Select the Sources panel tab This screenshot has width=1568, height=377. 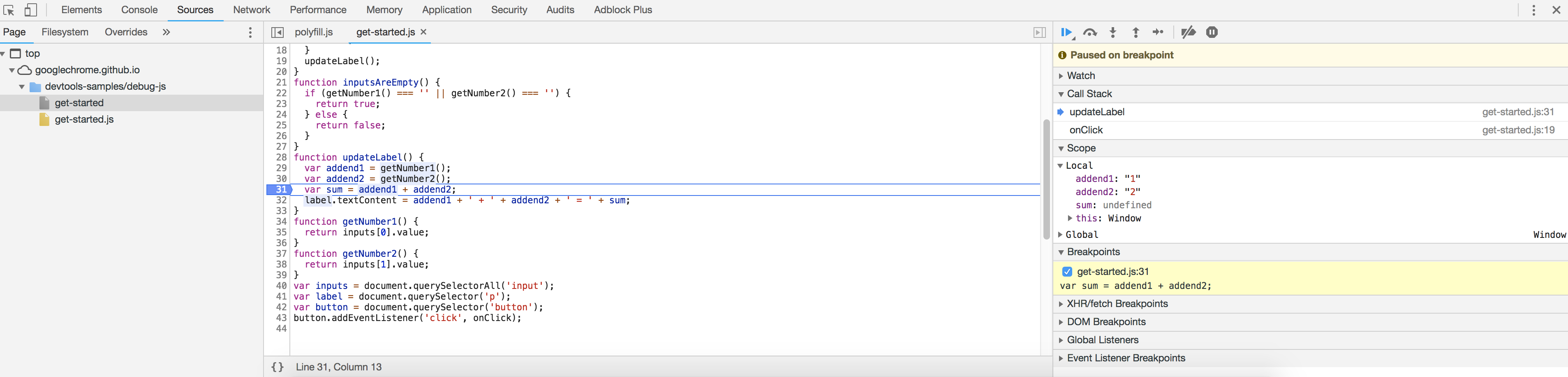coord(195,10)
